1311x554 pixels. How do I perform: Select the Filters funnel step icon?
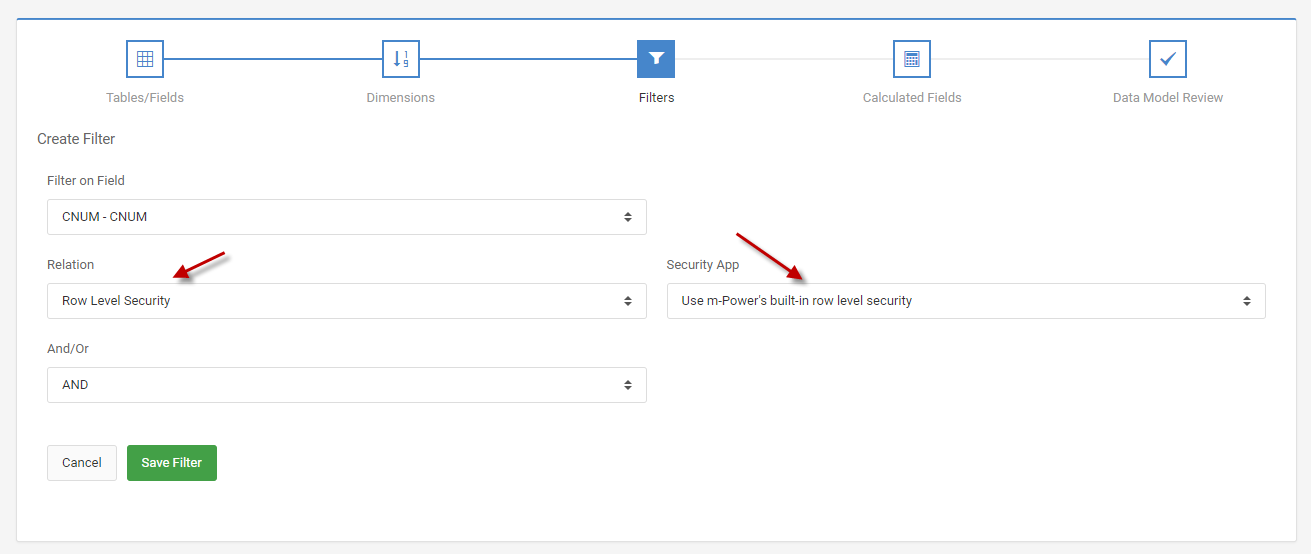656,59
